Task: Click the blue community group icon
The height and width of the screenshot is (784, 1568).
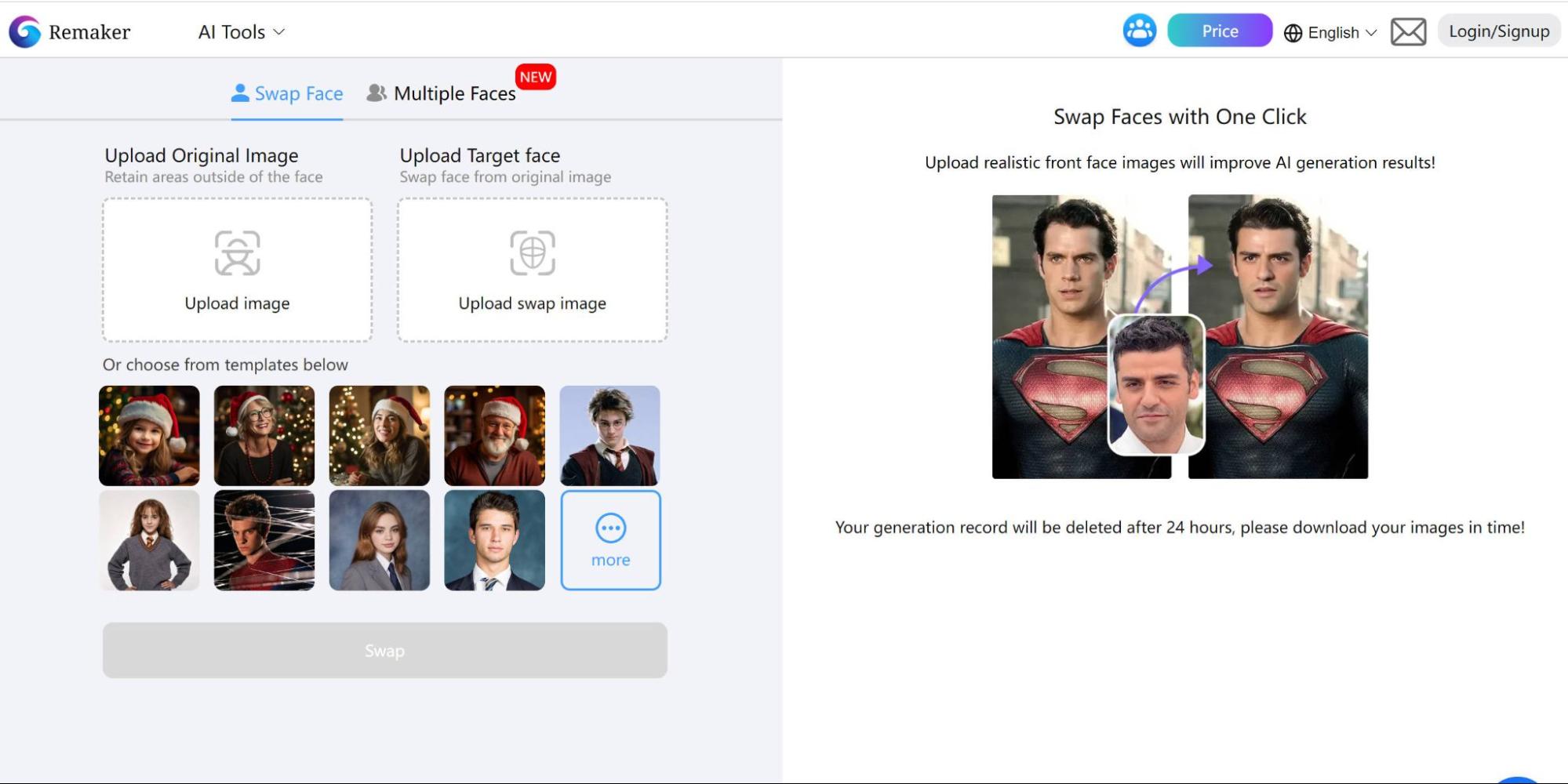Action: [1139, 31]
